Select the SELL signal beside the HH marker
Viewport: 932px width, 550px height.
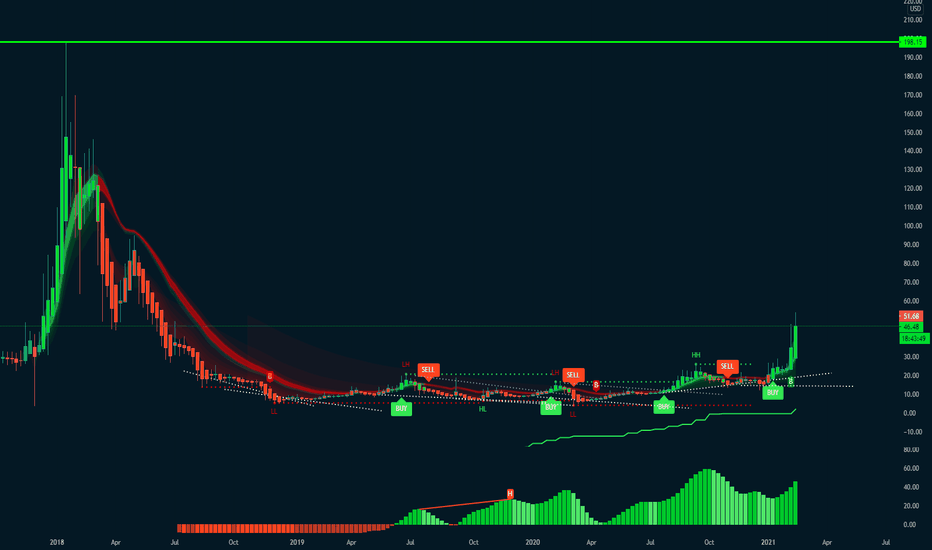(727, 367)
